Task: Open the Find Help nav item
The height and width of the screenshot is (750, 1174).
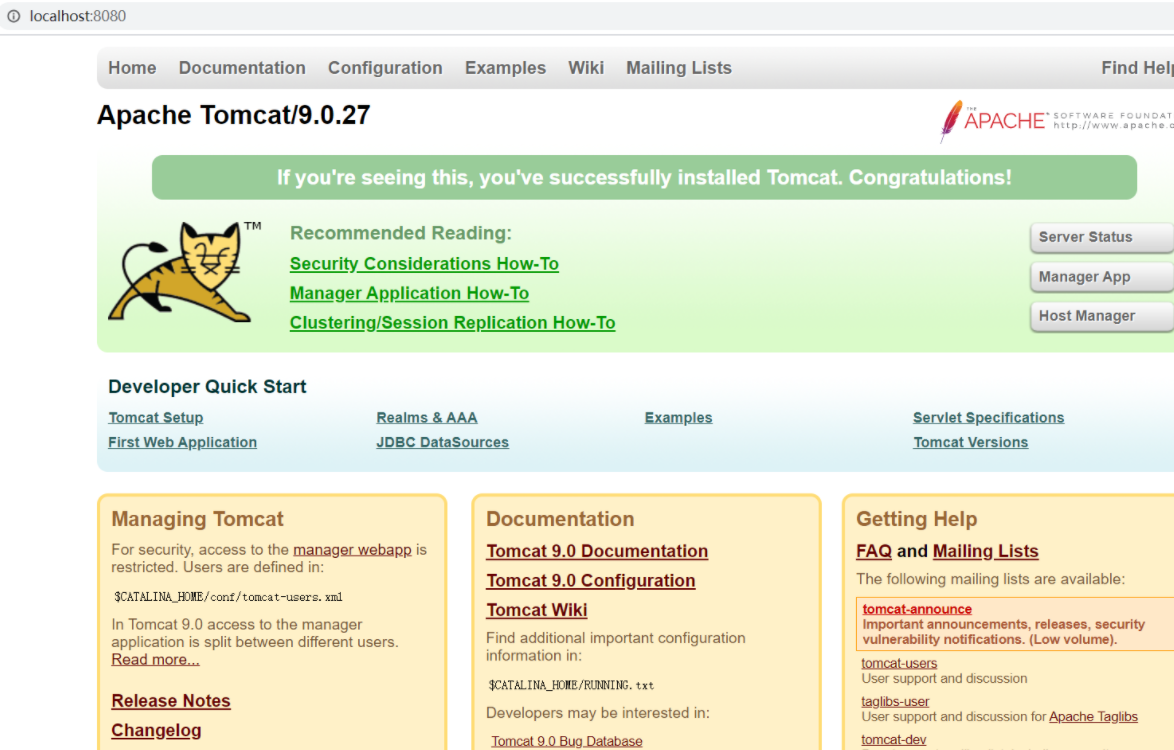Action: (x=1137, y=68)
